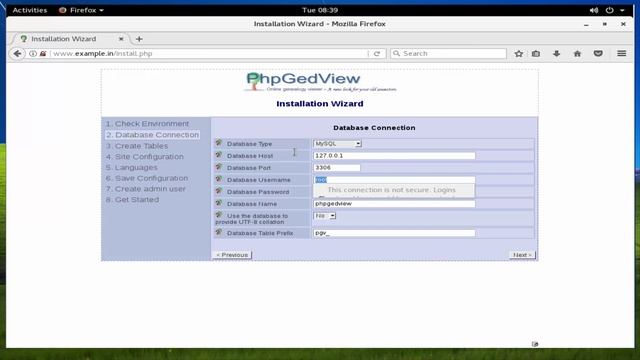
Task: Reload the page with the refresh icon
Action: pos(377,53)
